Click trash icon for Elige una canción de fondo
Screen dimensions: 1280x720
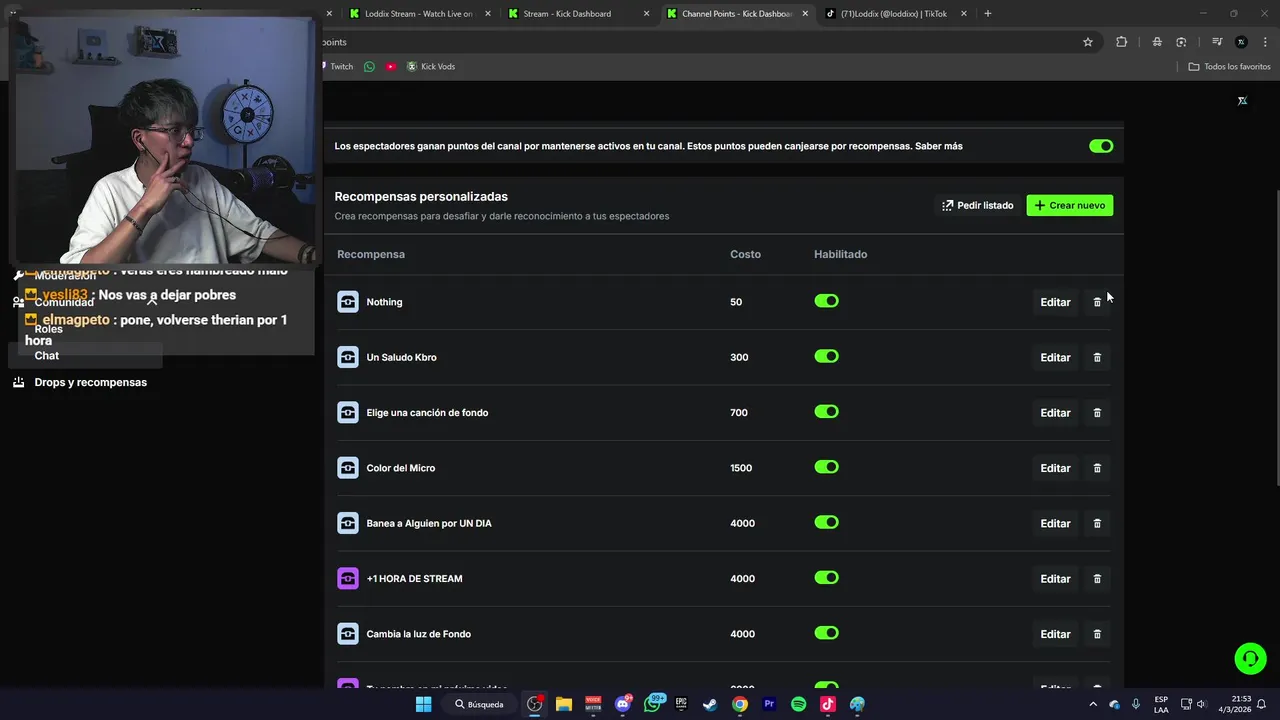1097,413
